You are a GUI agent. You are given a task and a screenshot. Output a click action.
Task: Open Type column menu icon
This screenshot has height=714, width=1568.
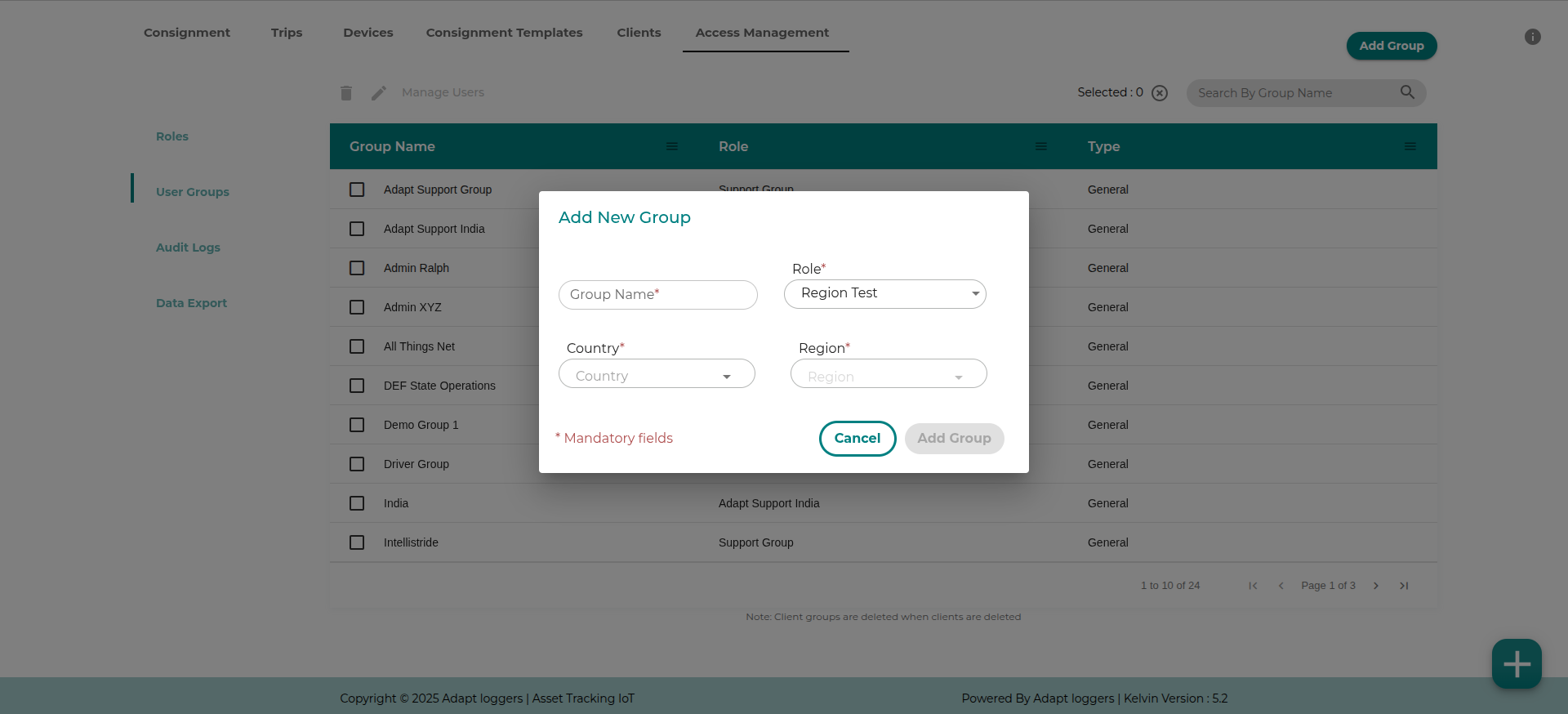click(x=1410, y=146)
